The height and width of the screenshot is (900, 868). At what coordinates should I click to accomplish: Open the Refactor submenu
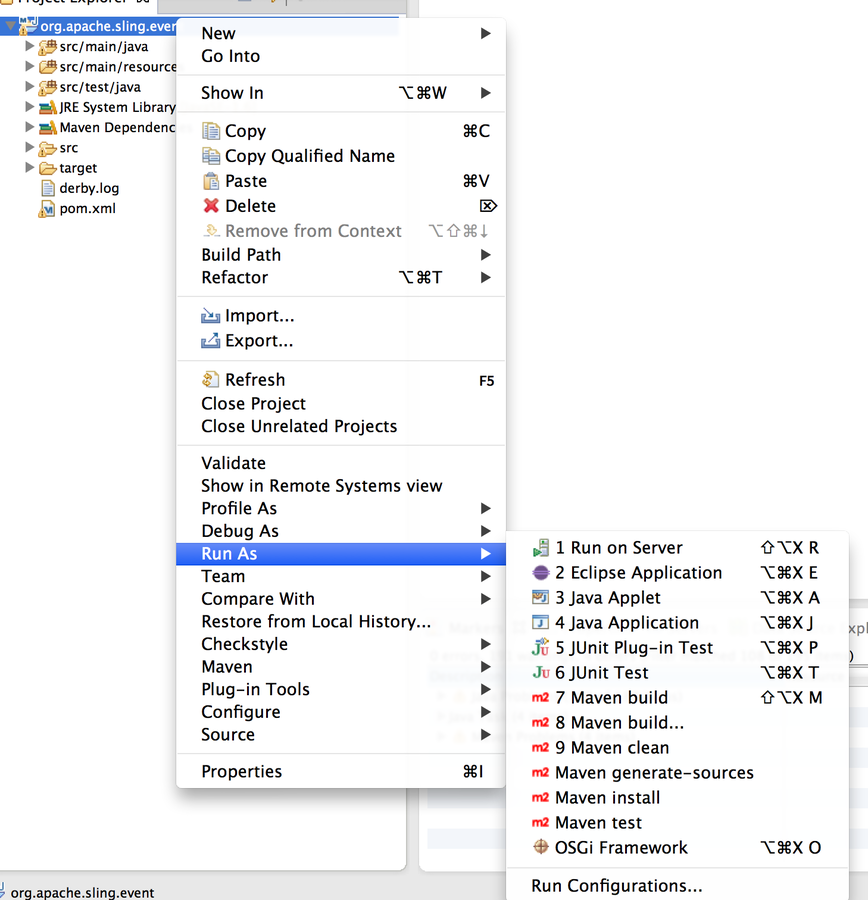[341, 277]
